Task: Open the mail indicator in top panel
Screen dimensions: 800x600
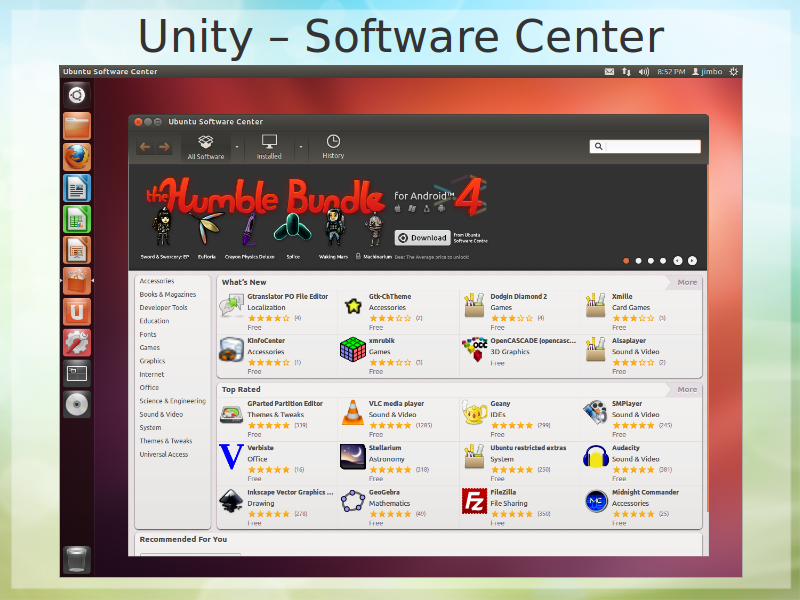Action: (x=609, y=72)
